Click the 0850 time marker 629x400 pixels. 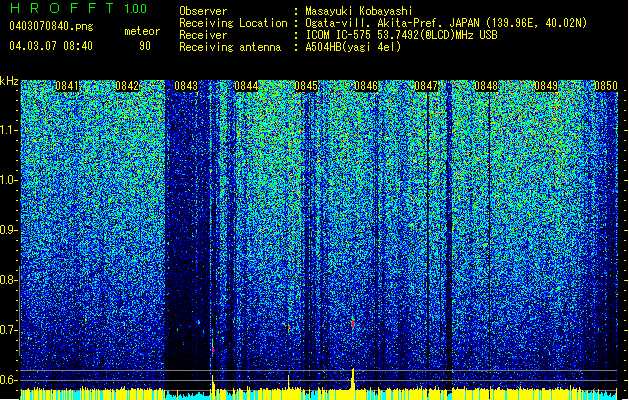click(x=606, y=86)
